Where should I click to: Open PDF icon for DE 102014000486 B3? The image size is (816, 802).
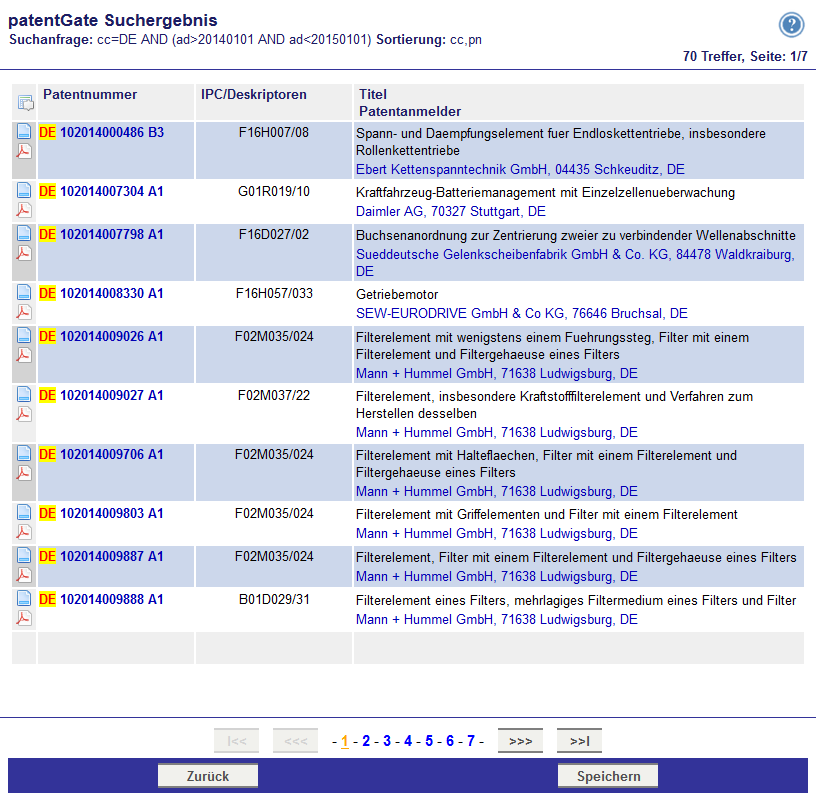point(24,151)
